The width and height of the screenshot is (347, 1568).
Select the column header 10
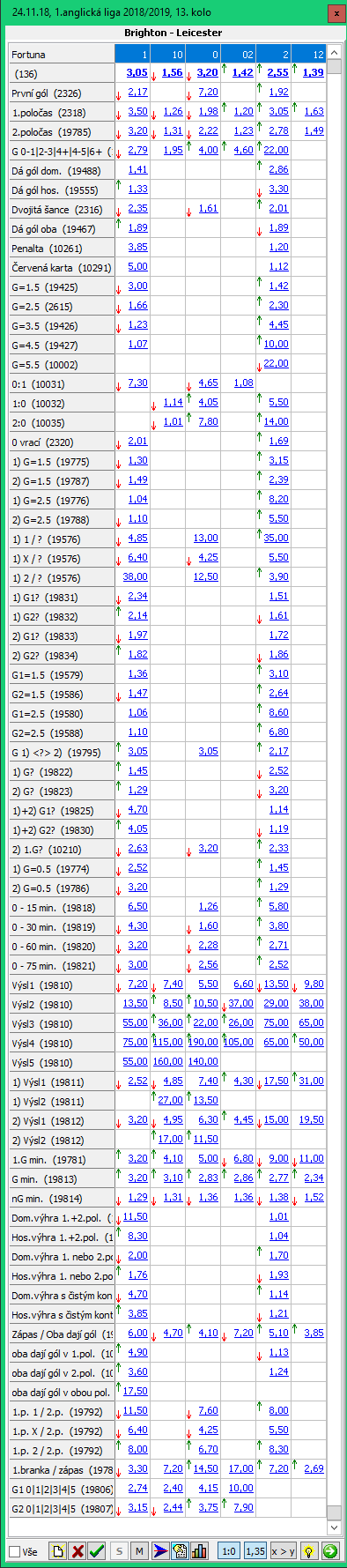167,55
